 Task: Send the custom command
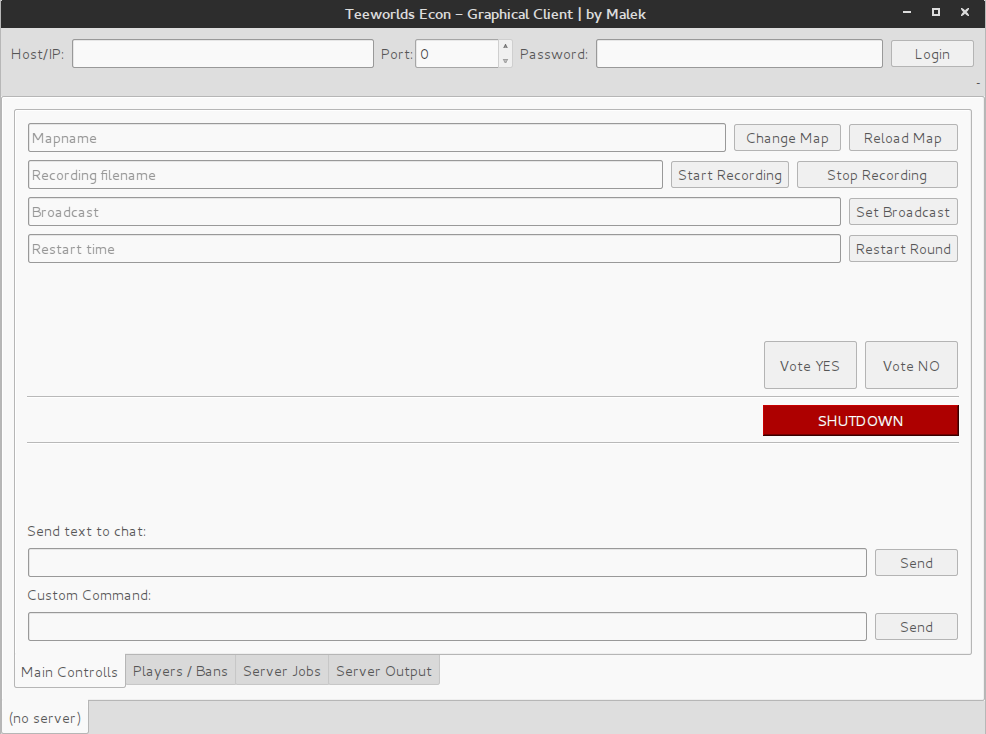tap(916, 627)
